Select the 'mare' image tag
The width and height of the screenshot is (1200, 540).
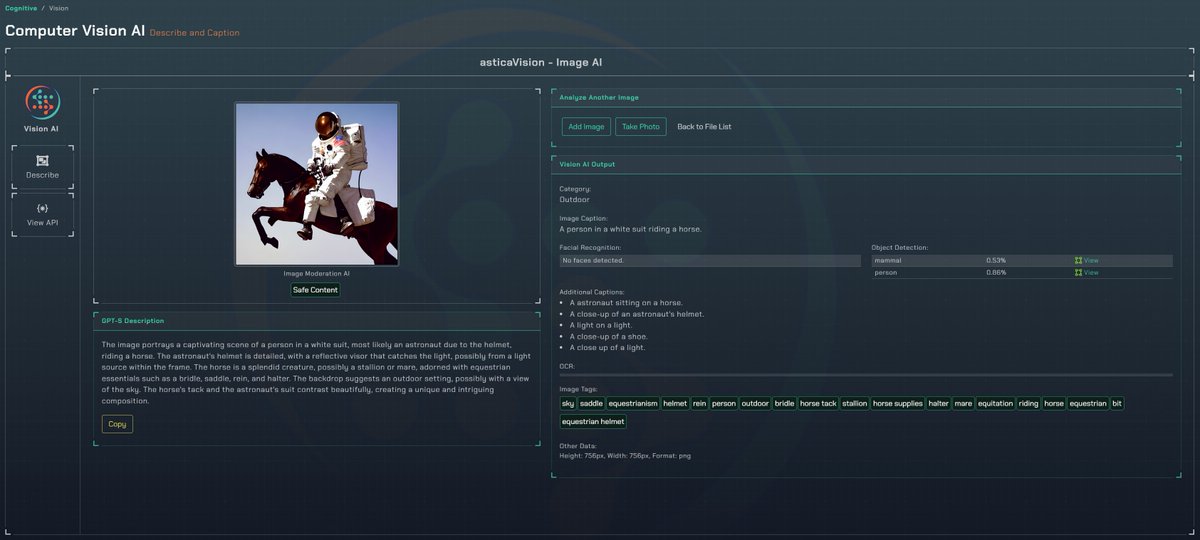point(963,403)
